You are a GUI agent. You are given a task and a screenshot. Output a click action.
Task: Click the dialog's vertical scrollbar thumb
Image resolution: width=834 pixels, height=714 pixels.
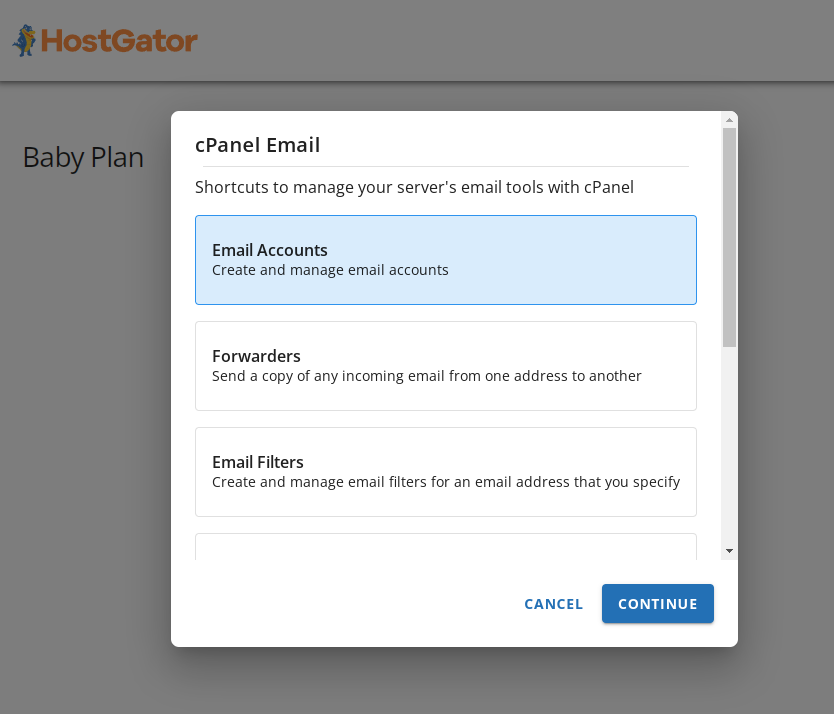[x=729, y=235]
